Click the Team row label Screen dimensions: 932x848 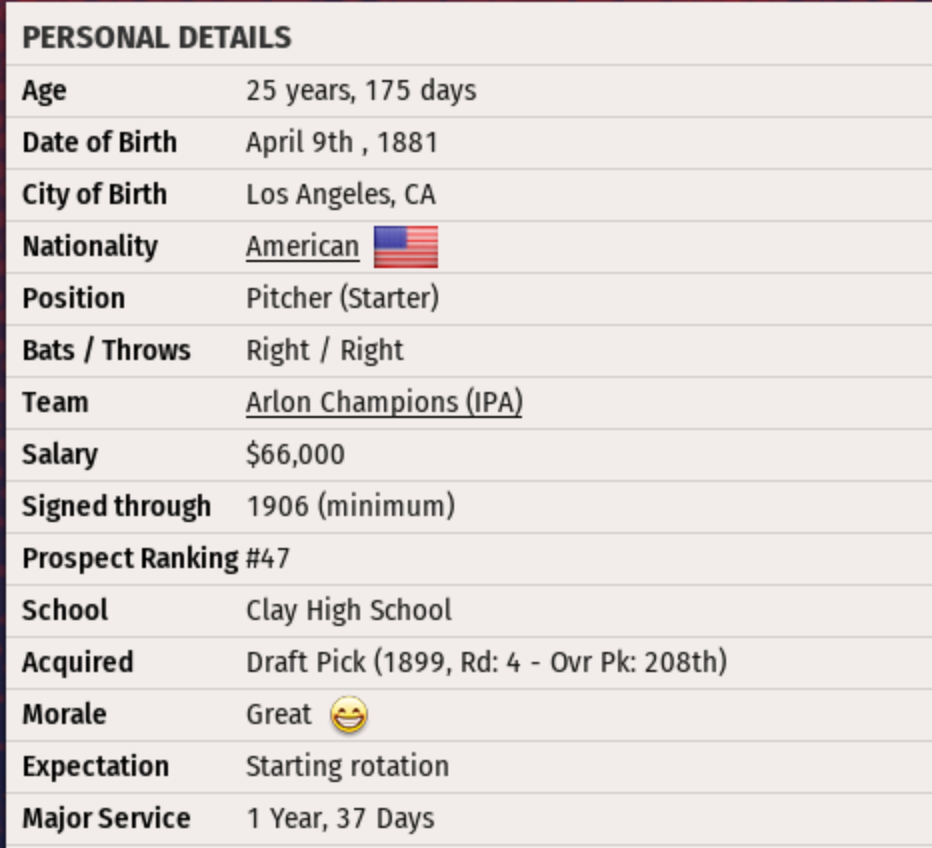coord(55,402)
